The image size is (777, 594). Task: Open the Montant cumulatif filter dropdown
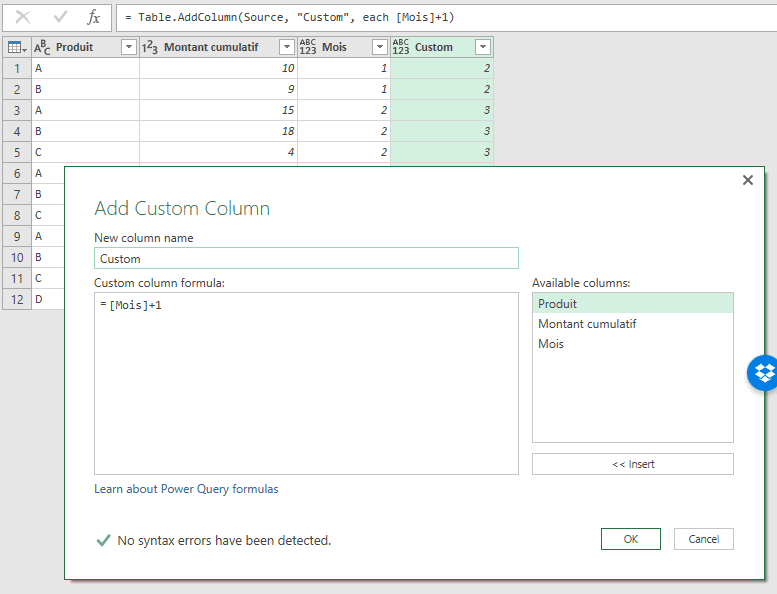click(x=286, y=47)
